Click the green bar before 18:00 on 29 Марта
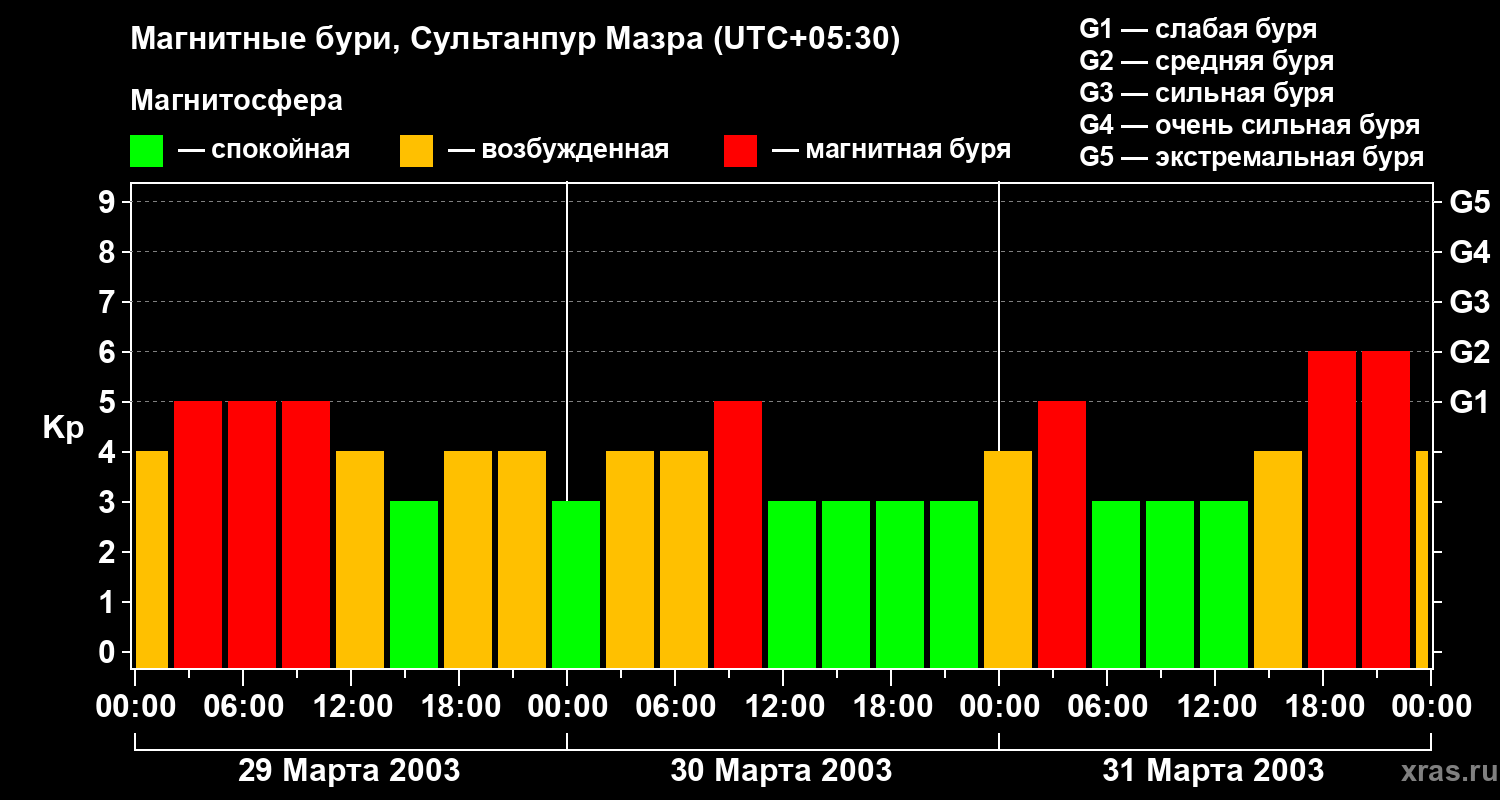Image resolution: width=1500 pixels, height=800 pixels. click(x=414, y=585)
